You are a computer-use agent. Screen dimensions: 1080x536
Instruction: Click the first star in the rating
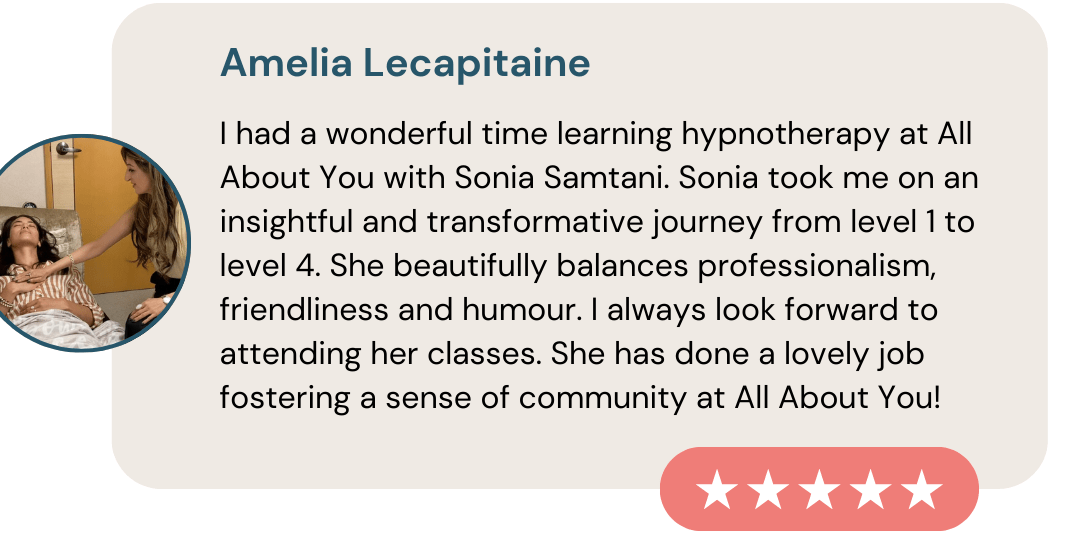(x=716, y=490)
